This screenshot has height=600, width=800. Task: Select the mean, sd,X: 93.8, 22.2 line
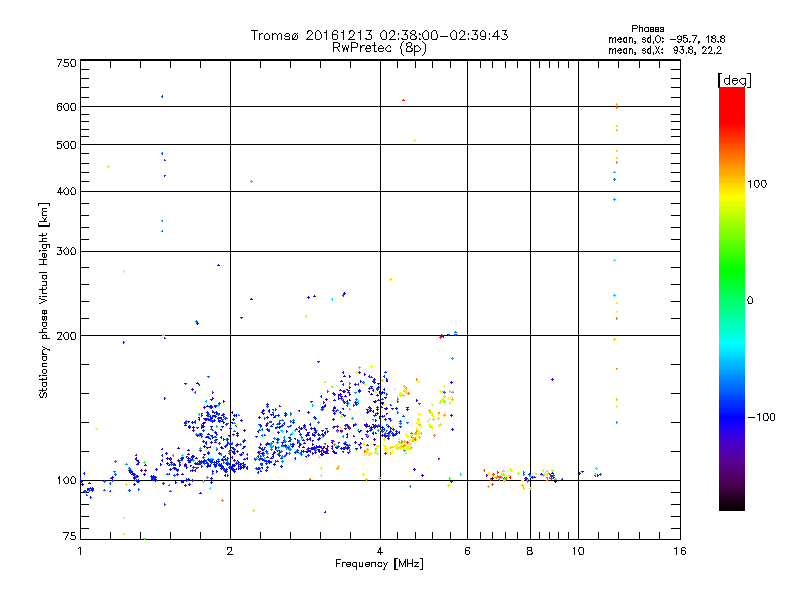point(665,50)
